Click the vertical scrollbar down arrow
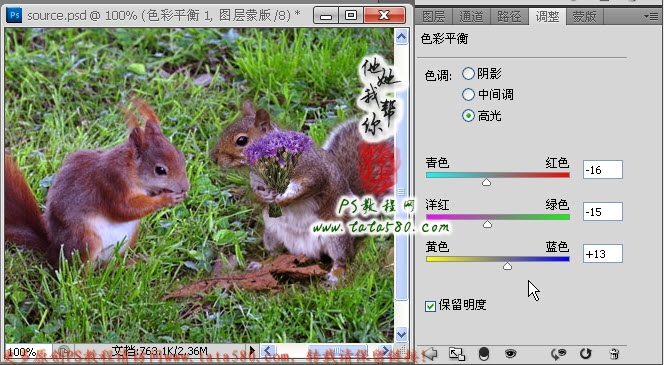Image resolution: width=664 pixels, height=365 pixels. coord(401,334)
